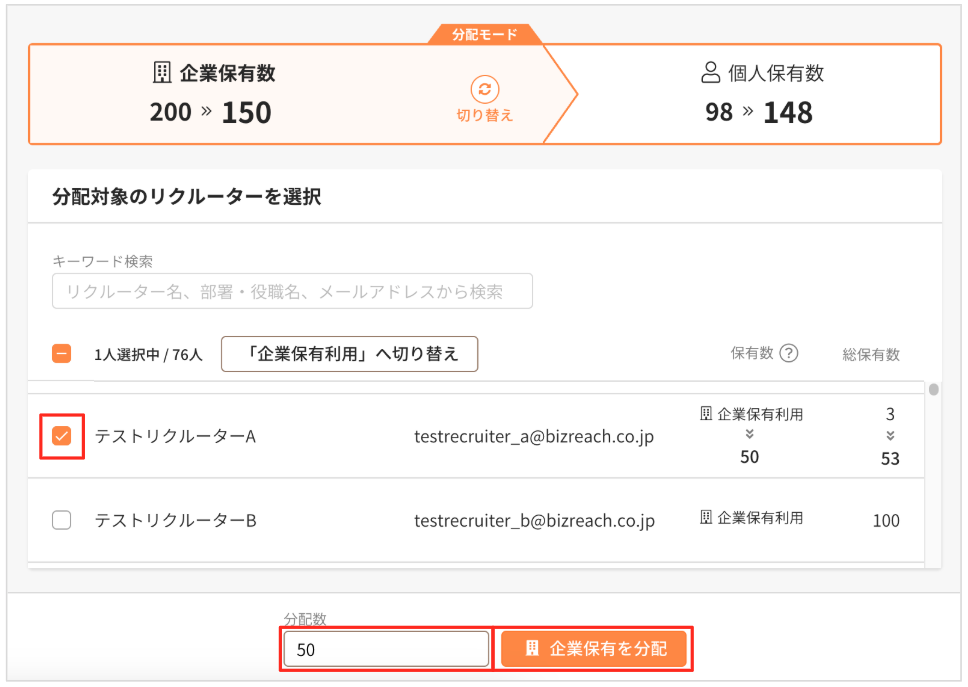
Task: Click the 企業保有利用 building icon on テストリクルーターA row
Action: 705,413
